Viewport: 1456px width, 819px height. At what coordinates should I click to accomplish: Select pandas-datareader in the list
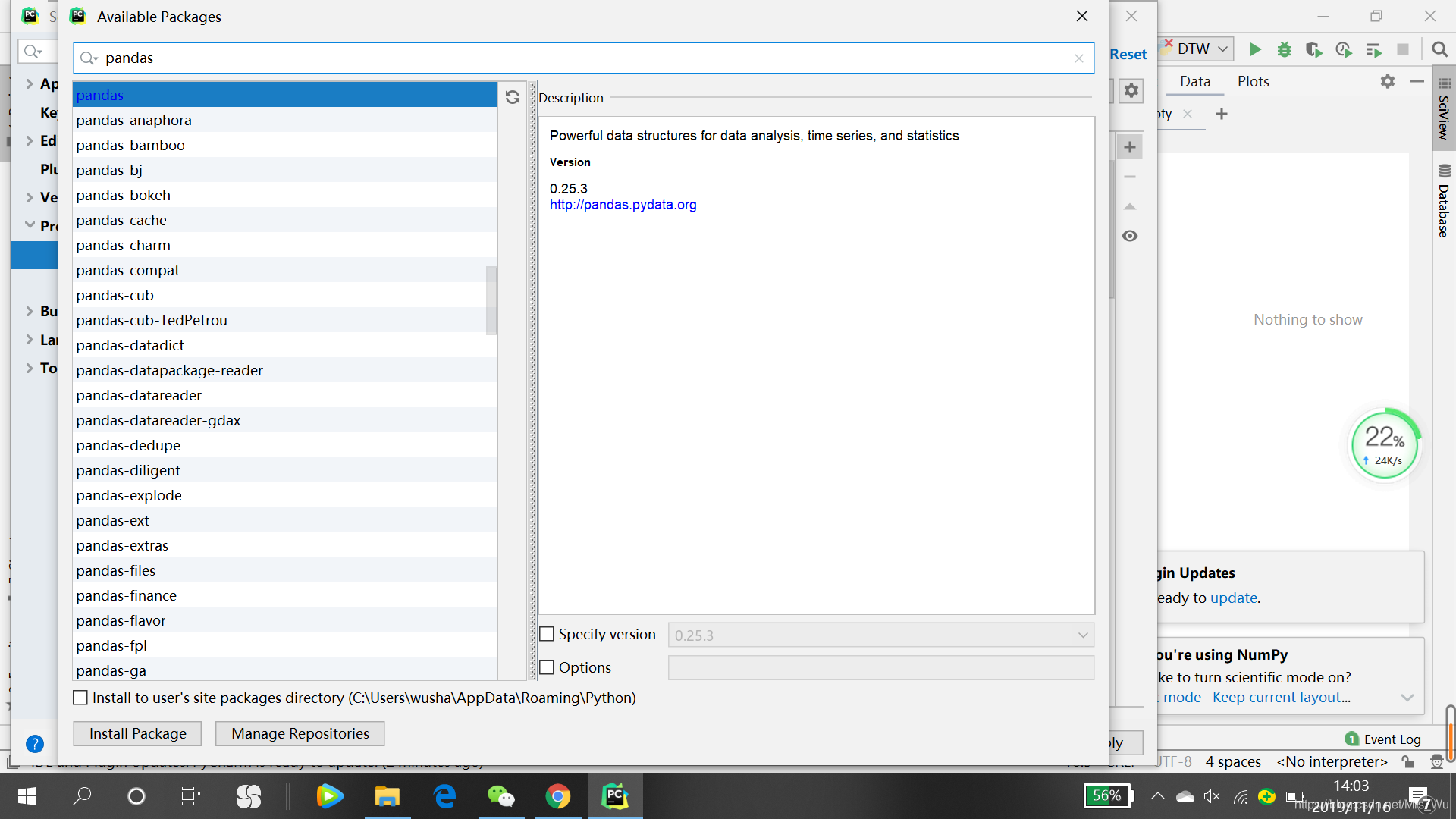tap(285, 395)
